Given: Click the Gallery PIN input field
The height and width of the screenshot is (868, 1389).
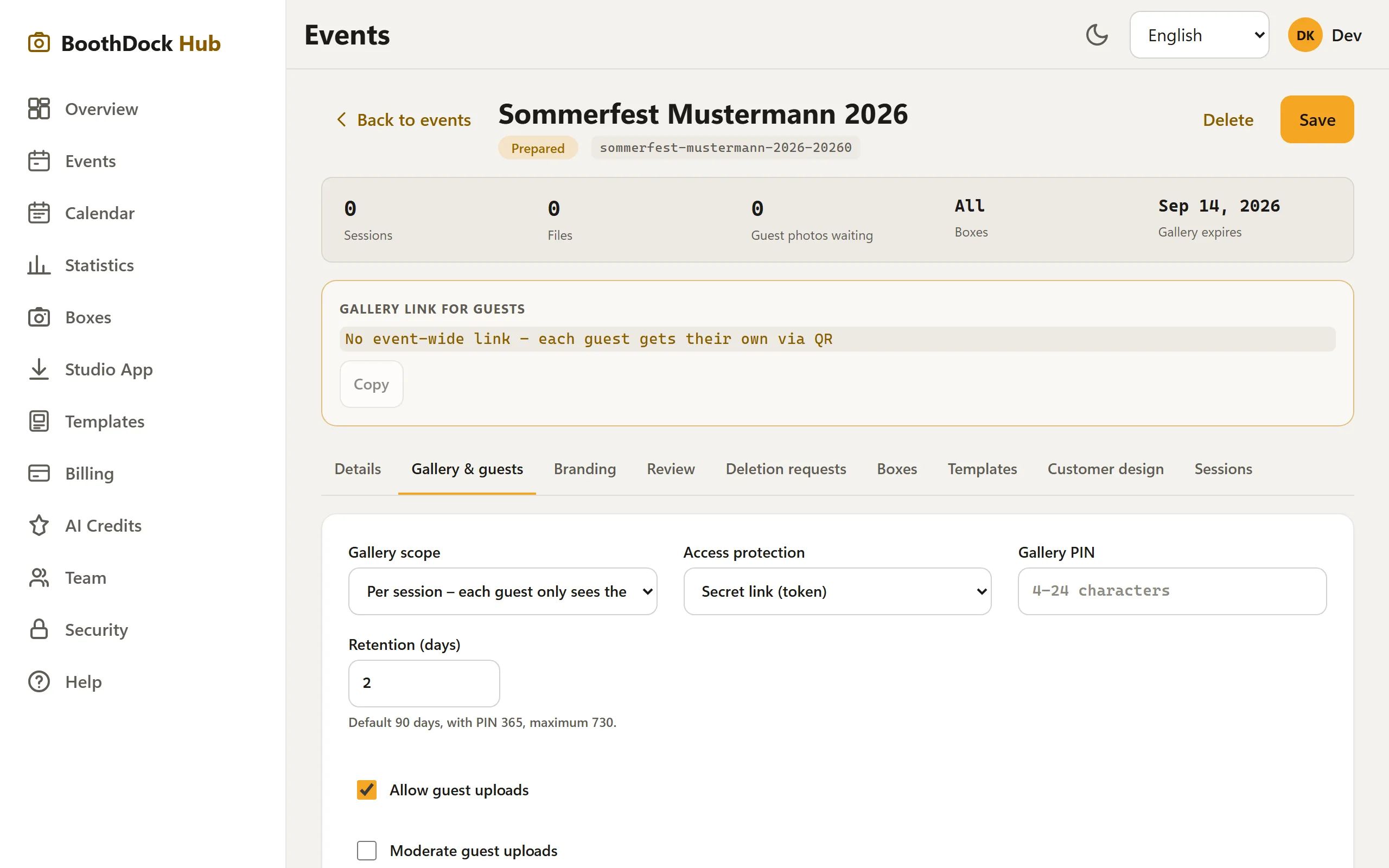Looking at the screenshot, I should 1172,591.
